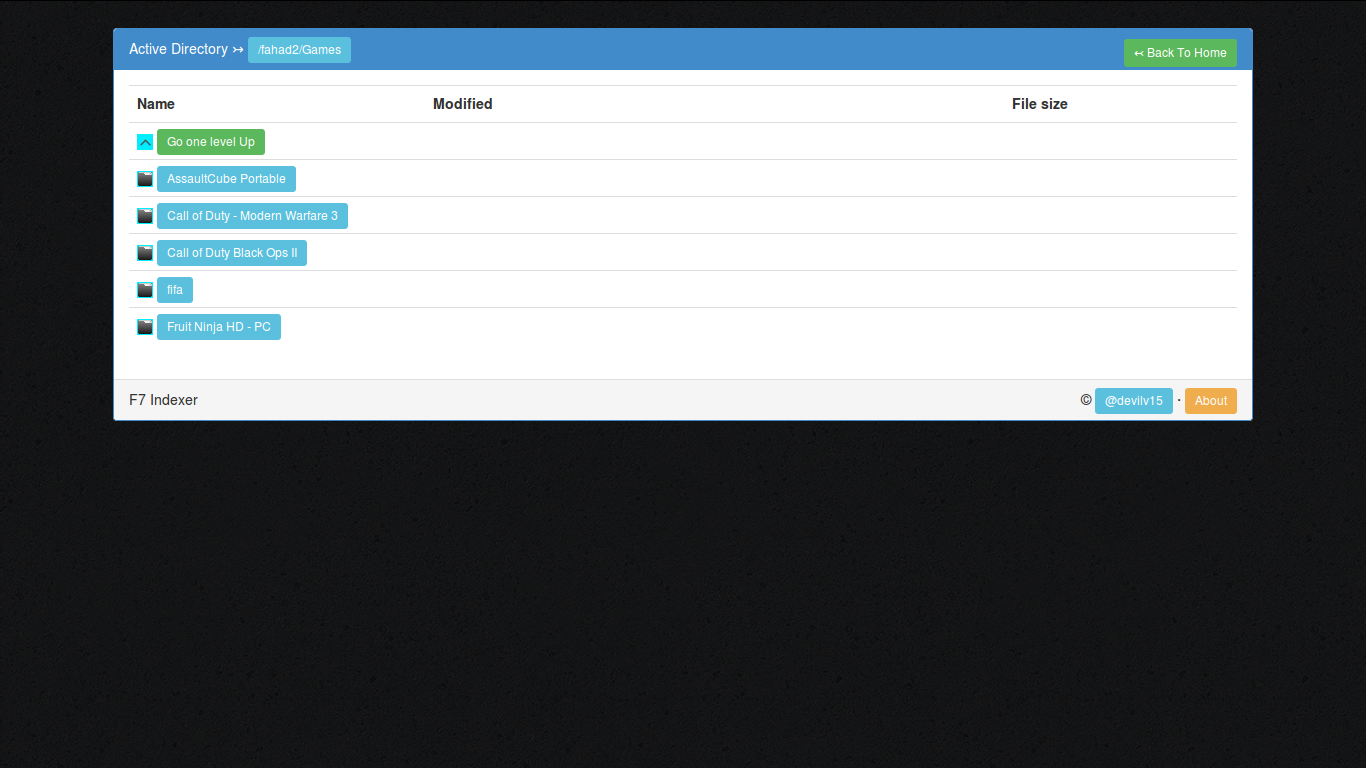Open the About page
Viewport: 1366px width, 768px height.
tap(1211, 401)
